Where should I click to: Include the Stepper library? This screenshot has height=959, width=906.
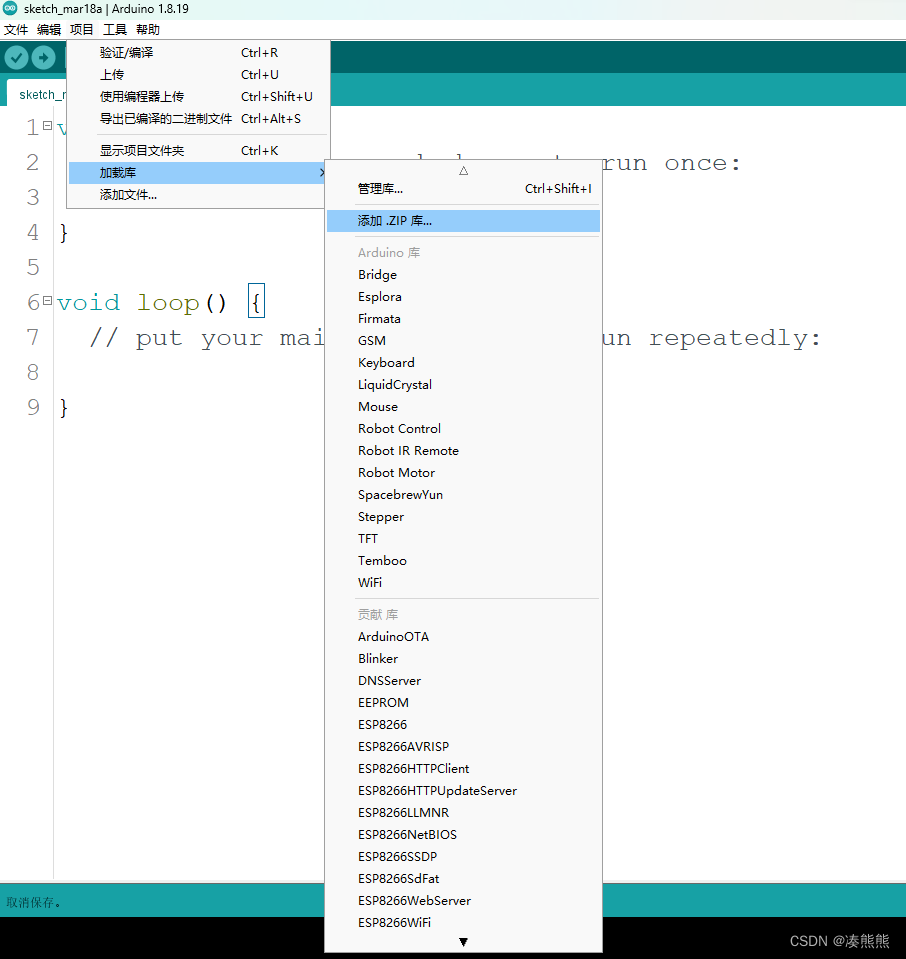coord(463,517)
